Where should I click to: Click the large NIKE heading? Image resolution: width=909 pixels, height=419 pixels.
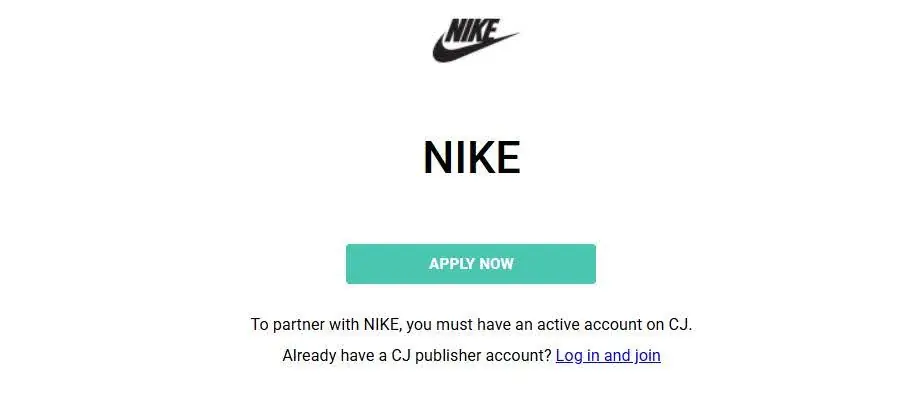(471, 158)
